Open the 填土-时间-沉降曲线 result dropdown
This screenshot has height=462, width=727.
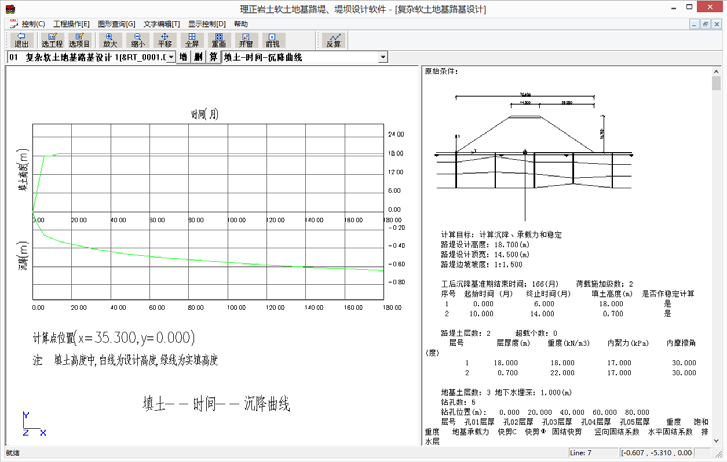[x=383, y=58]
